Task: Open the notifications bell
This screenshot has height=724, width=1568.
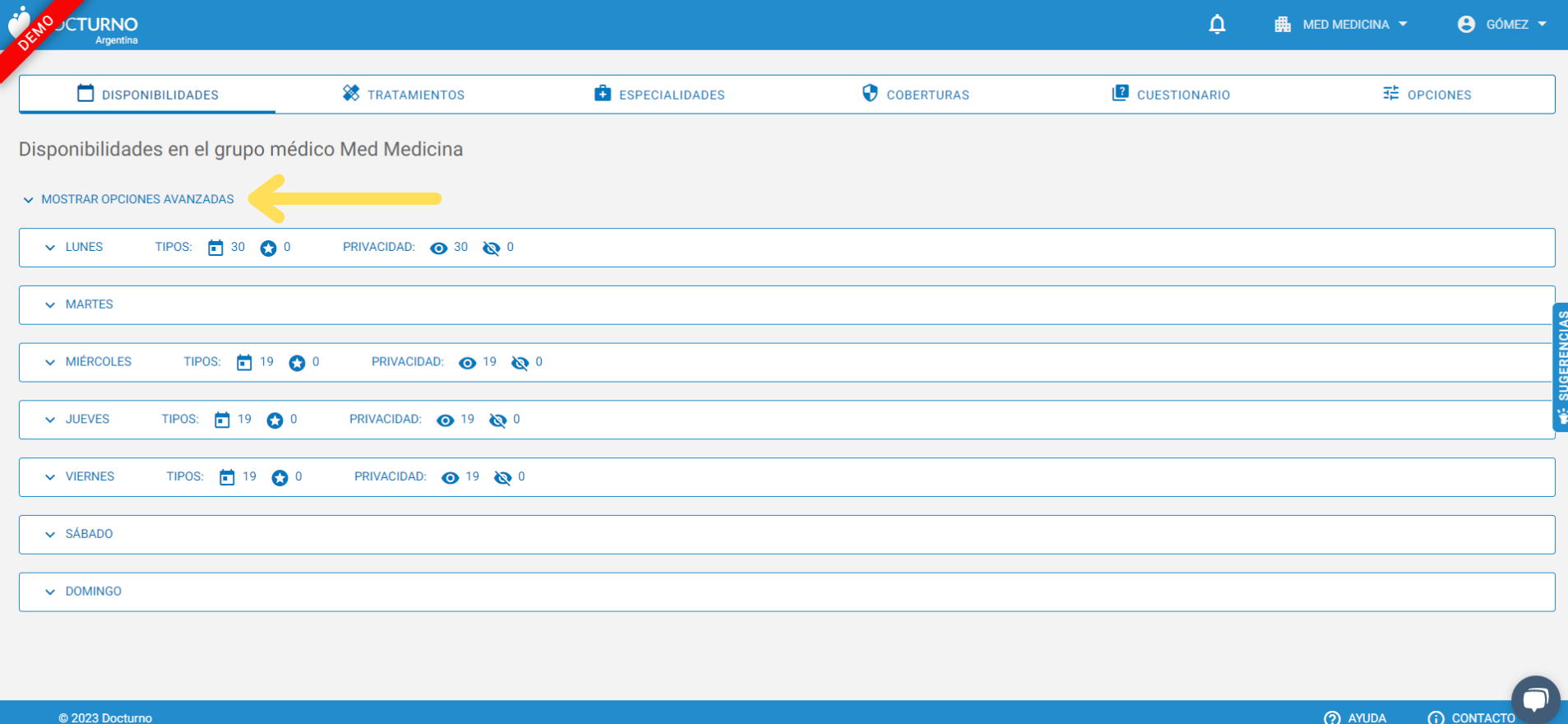Action: click(1217, 25)
